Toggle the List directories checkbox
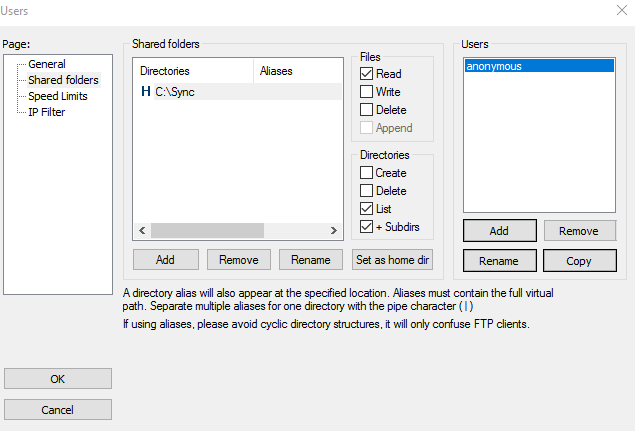Viewport: 635px width, 431px height. point(367,209)
